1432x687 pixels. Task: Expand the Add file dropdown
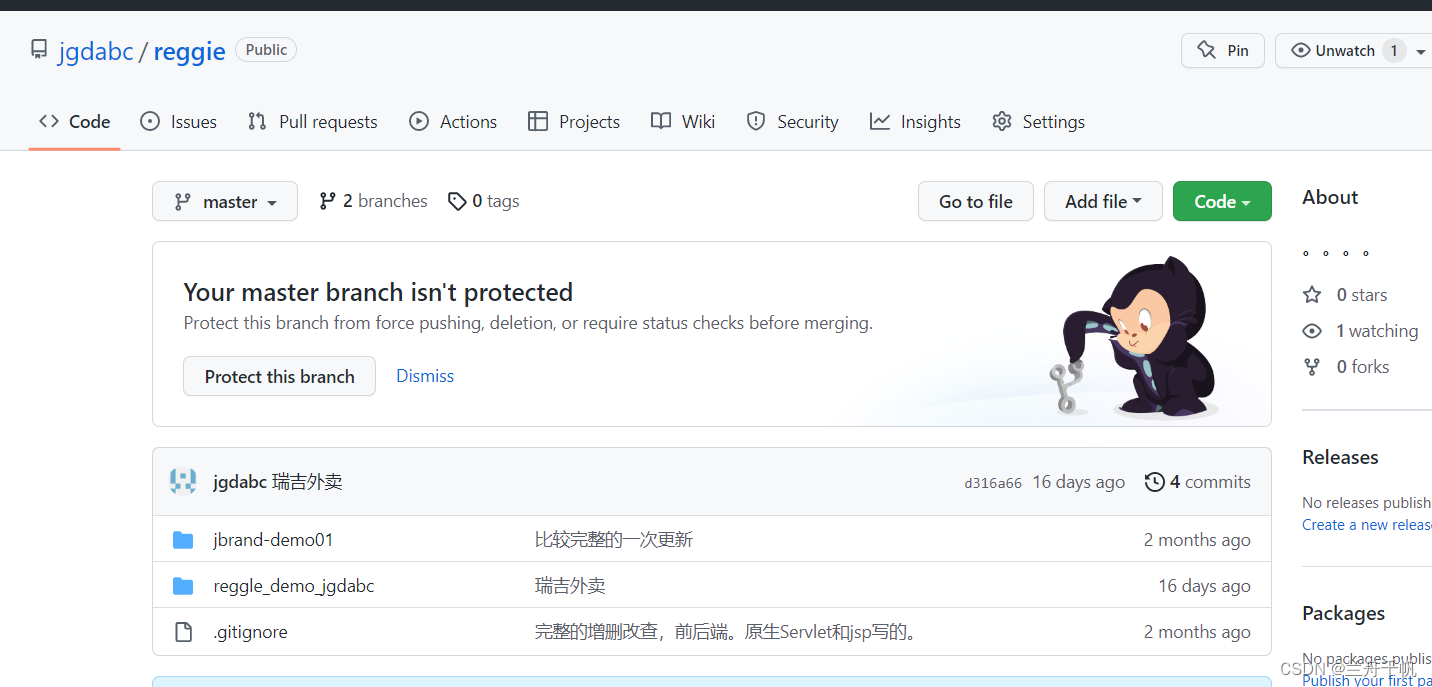pyautogui.click(x=1103, y=201)
